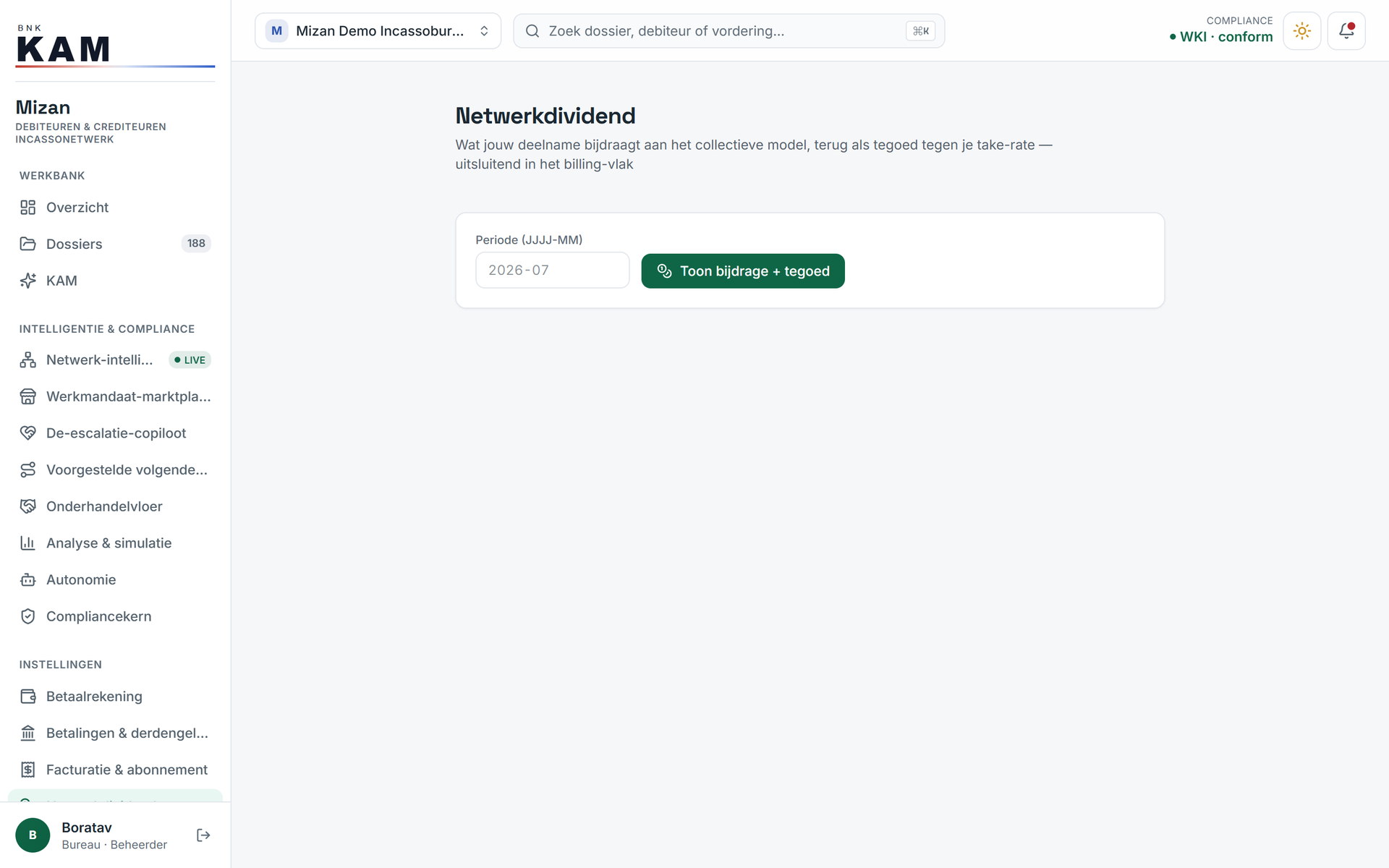This screenshot has height=868, width=1389.
Task: Focus the Zoek dossier search bar
Action: click(729, 31)
